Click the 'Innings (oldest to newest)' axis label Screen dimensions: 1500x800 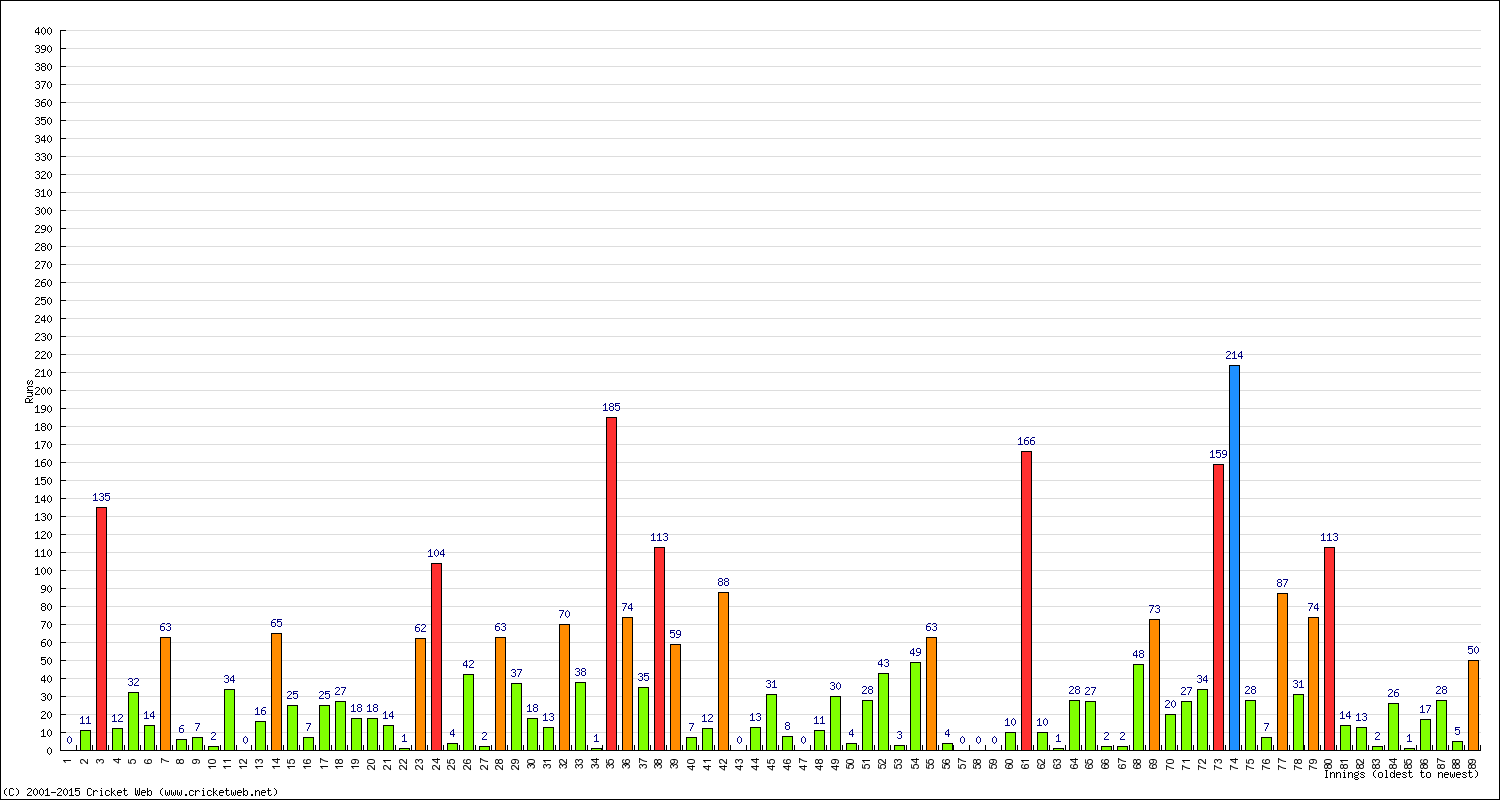click(1401, 774)
